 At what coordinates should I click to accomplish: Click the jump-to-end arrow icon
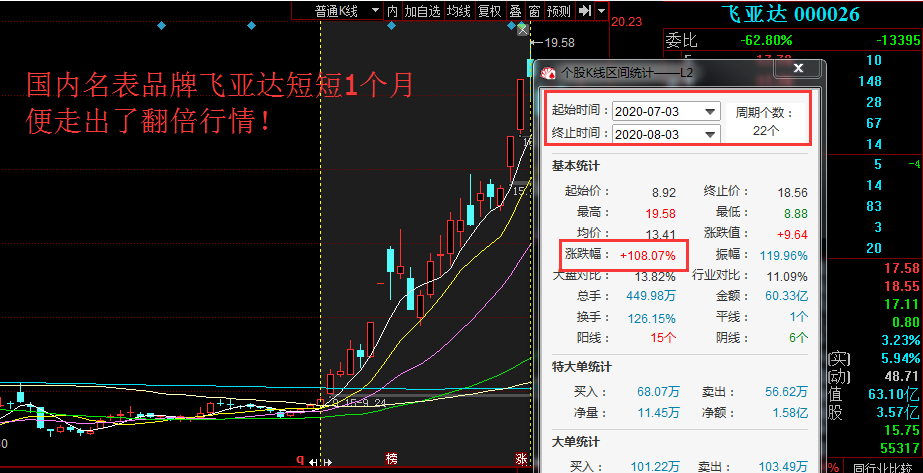click(585, 11)
